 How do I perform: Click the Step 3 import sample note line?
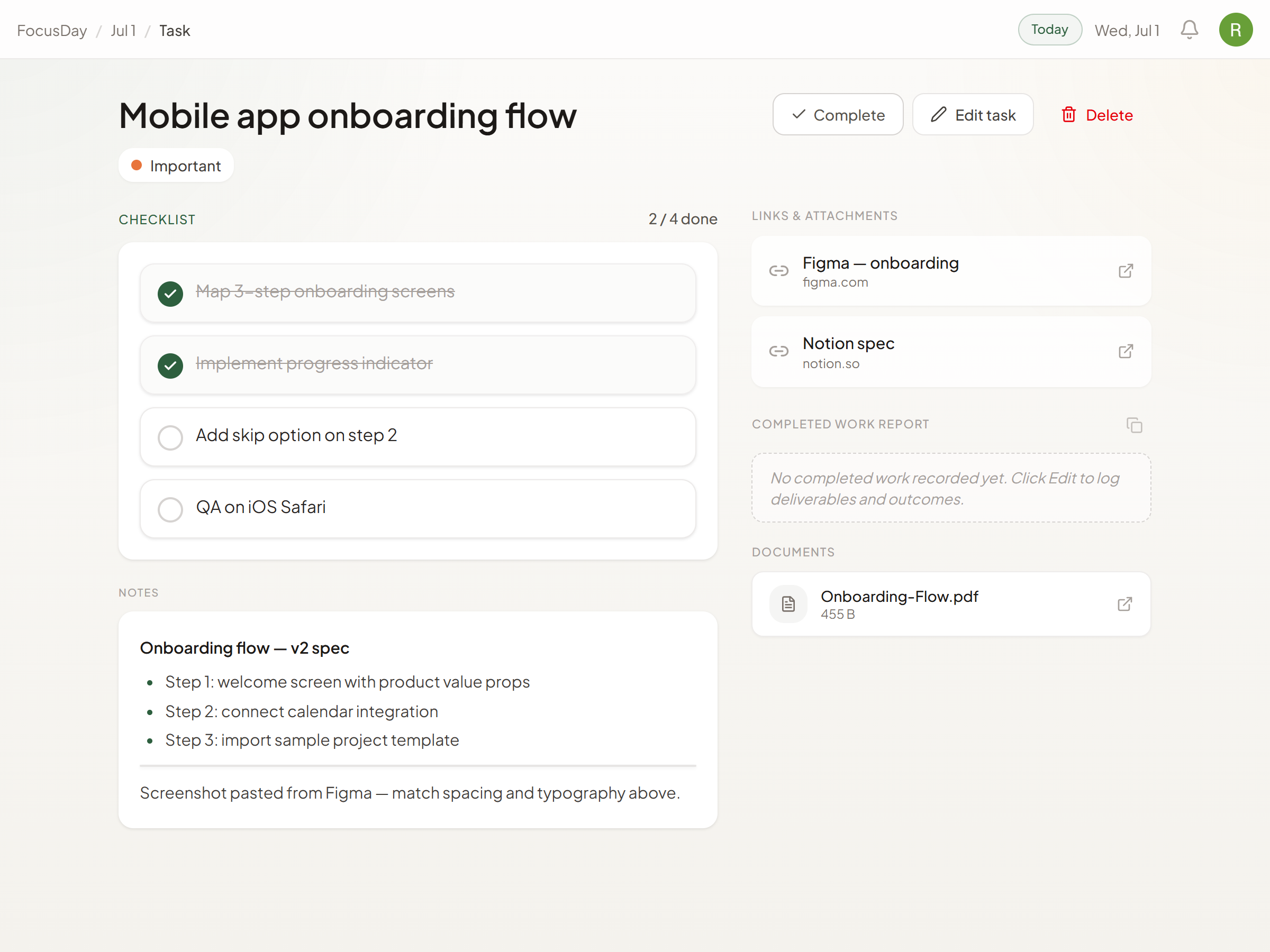312,740
